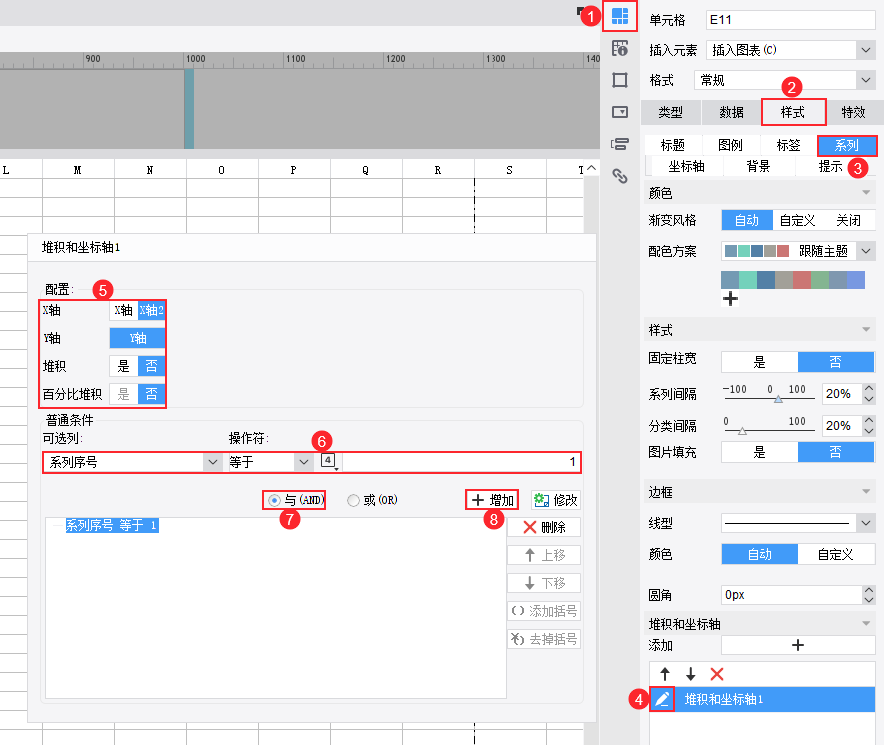Switch to the 类型 tab
The height and width of the screenshot is (745, 884).
click(x=670, y=112)
